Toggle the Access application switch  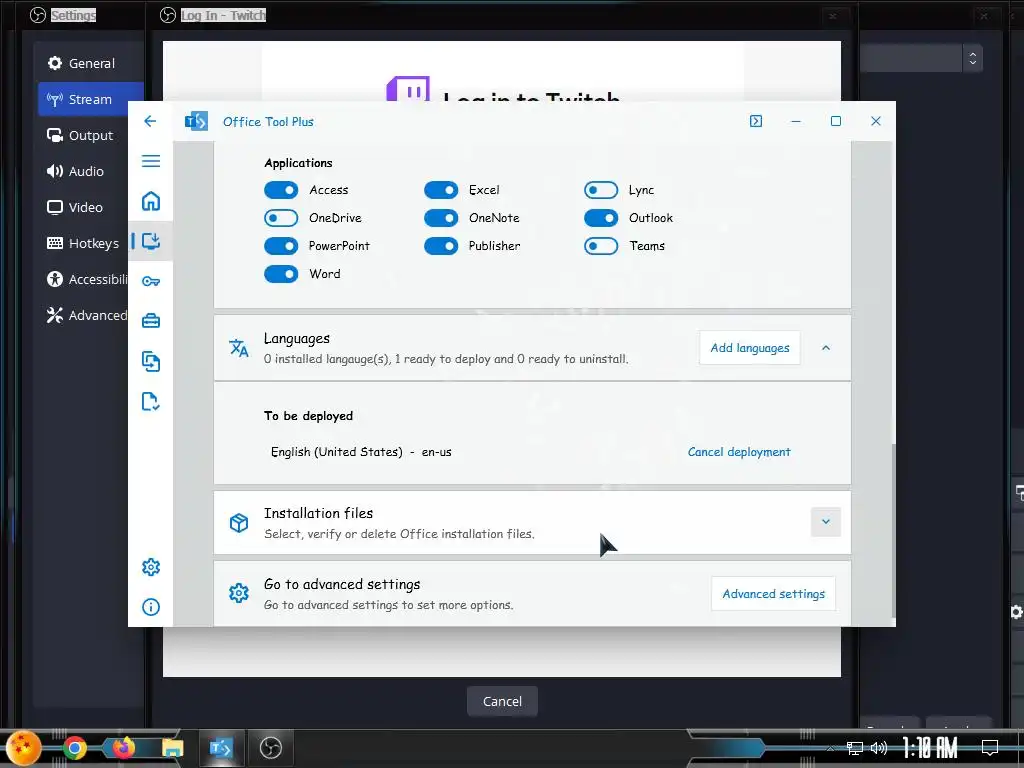coord(281,190)
